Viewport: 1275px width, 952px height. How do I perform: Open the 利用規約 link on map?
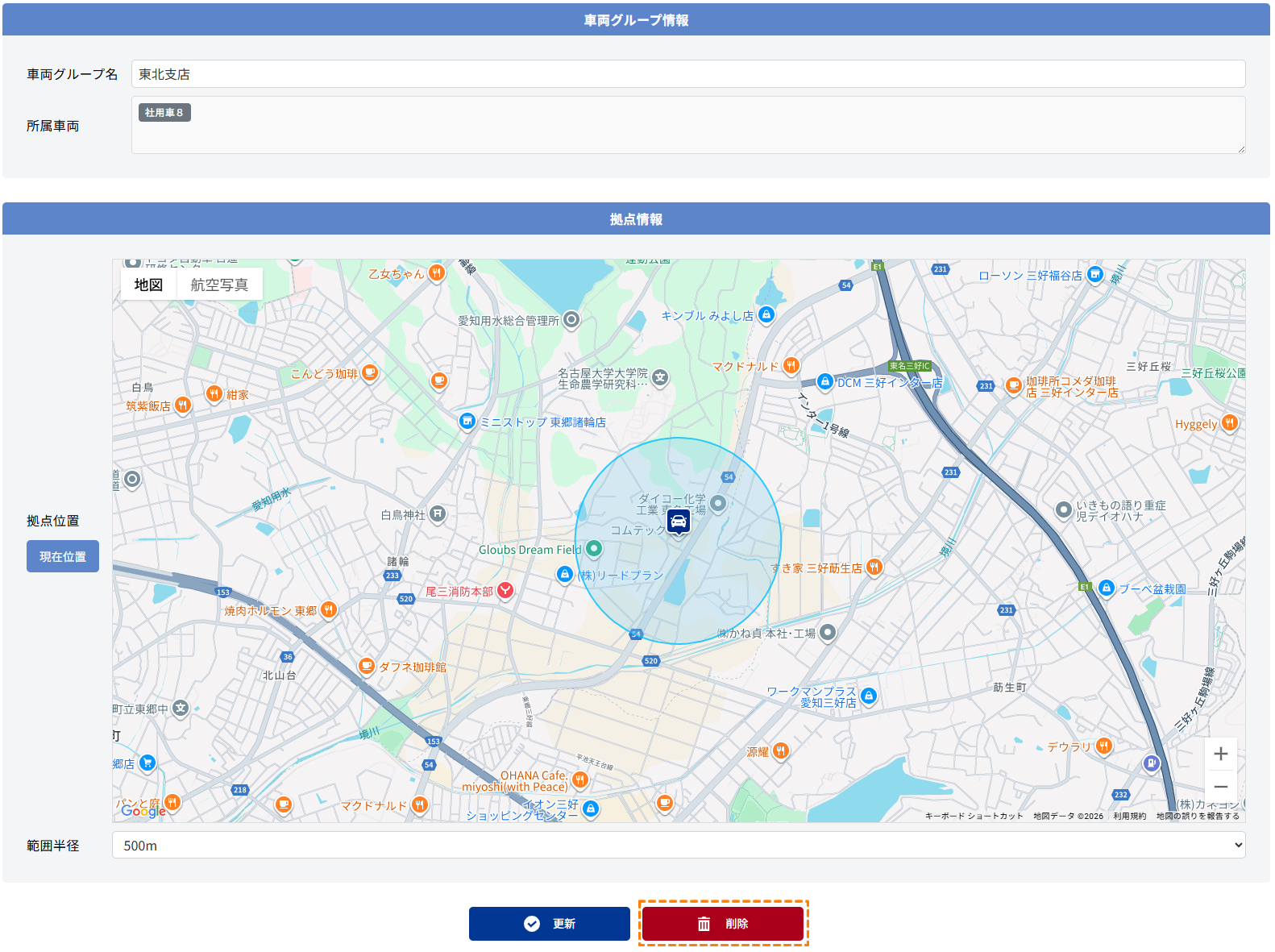(1129, 816)
